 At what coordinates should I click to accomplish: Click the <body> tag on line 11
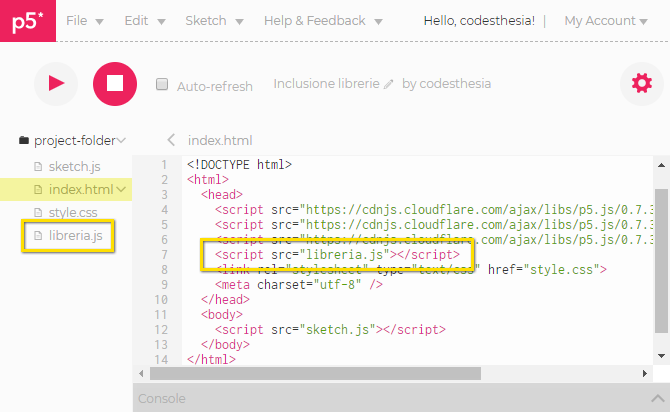tap(222, 315)
